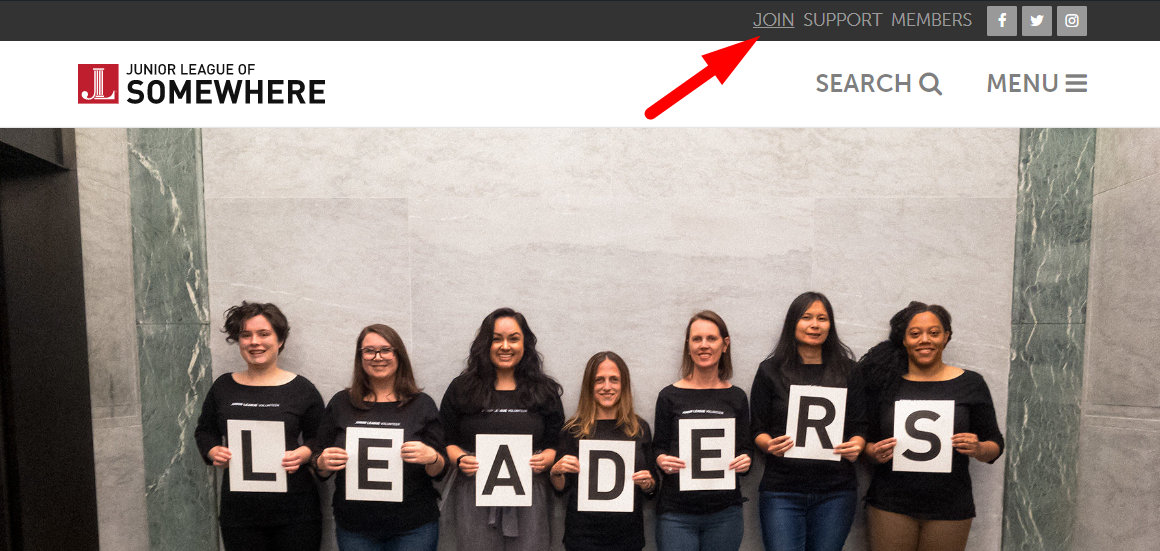Open the SUPPORT link in top bar
The width and height of the screenshot is (1160, 551).
tap(843, 20)
